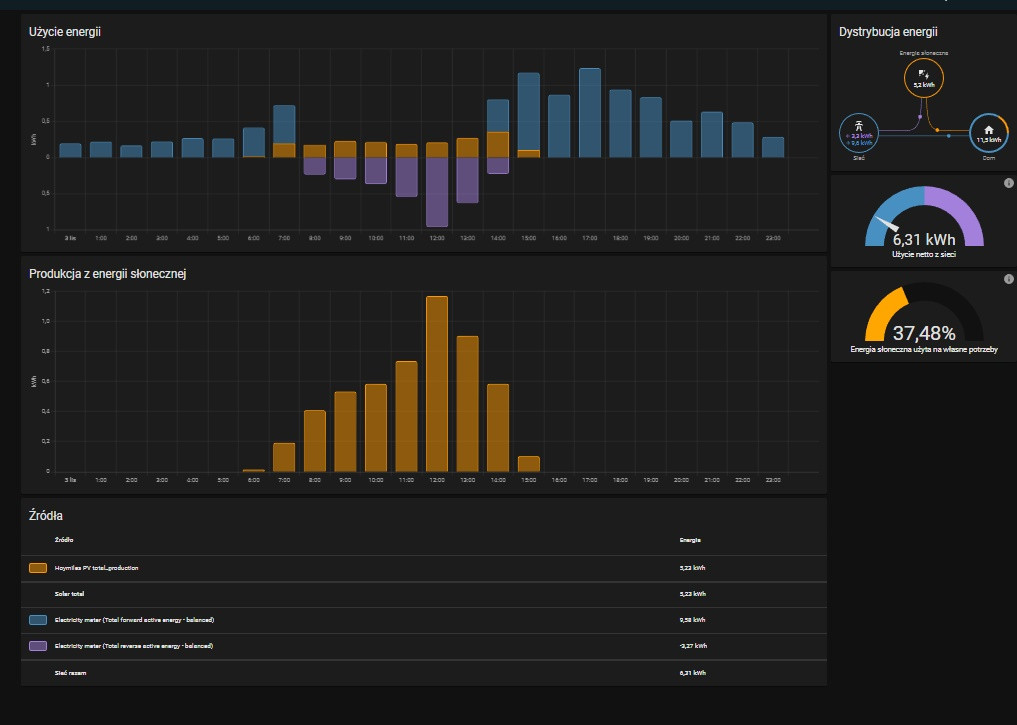Click the orange Hoymiles PV color swatch

[38, 568]
